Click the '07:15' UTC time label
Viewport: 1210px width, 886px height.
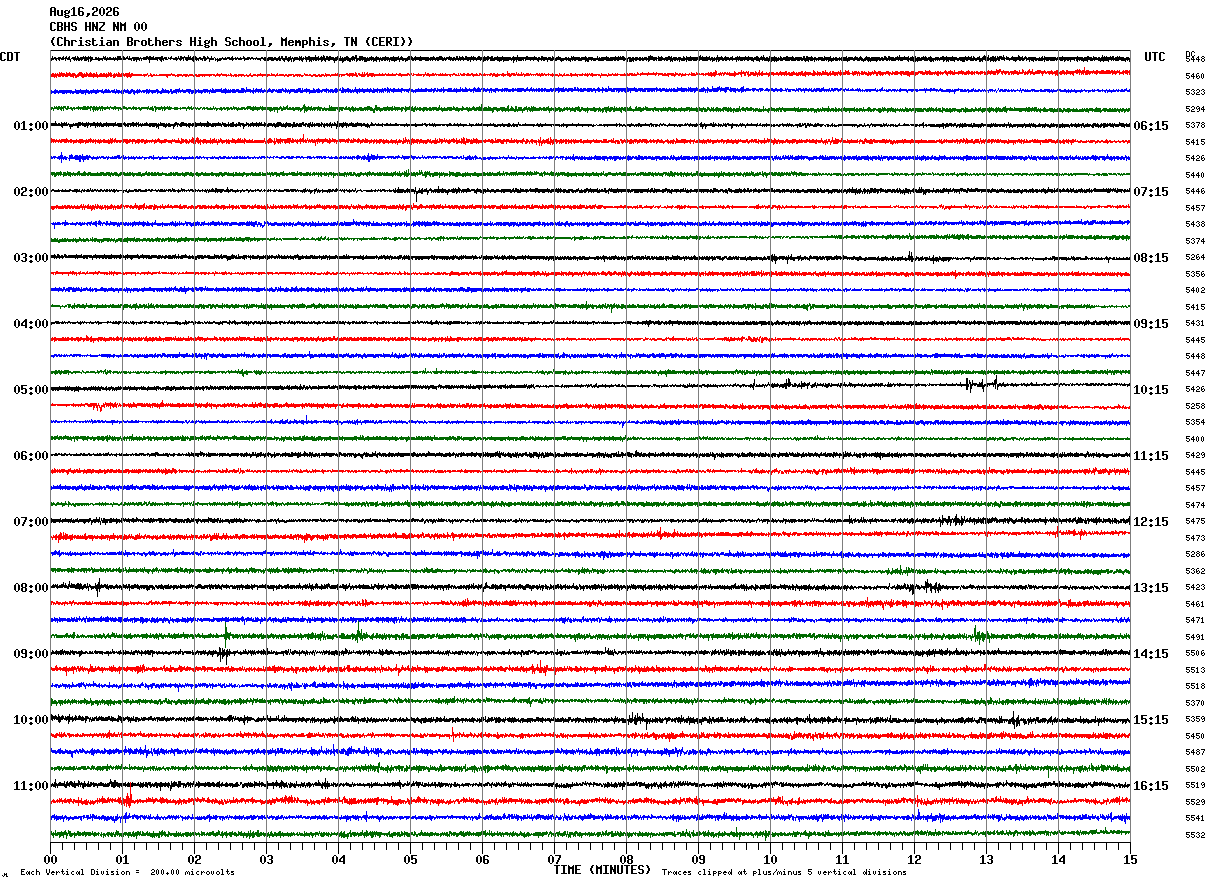1151,192
